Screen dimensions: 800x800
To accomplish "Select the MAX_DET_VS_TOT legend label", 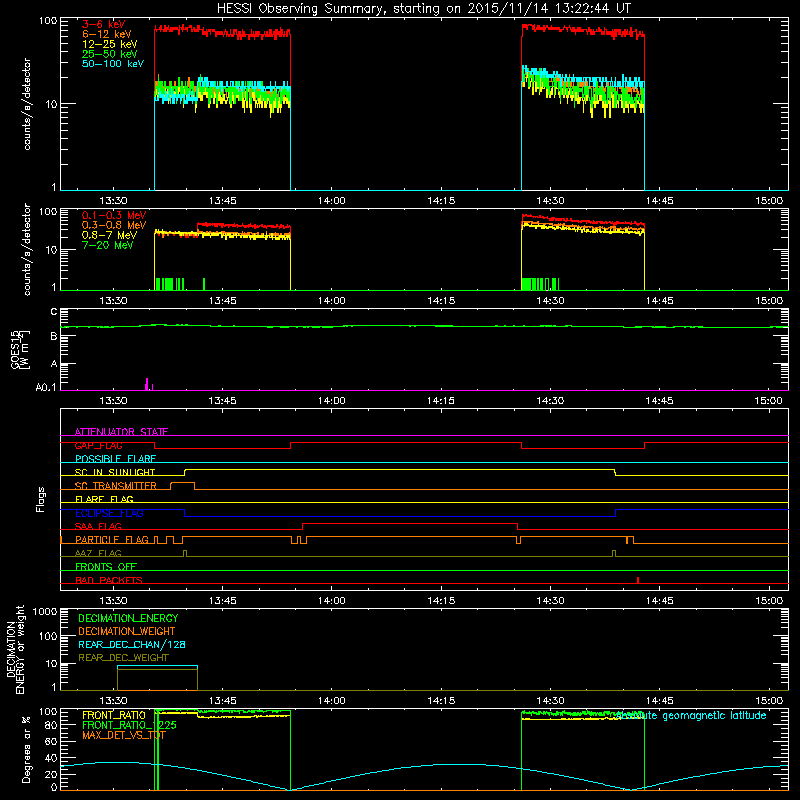I will (123, 735).
